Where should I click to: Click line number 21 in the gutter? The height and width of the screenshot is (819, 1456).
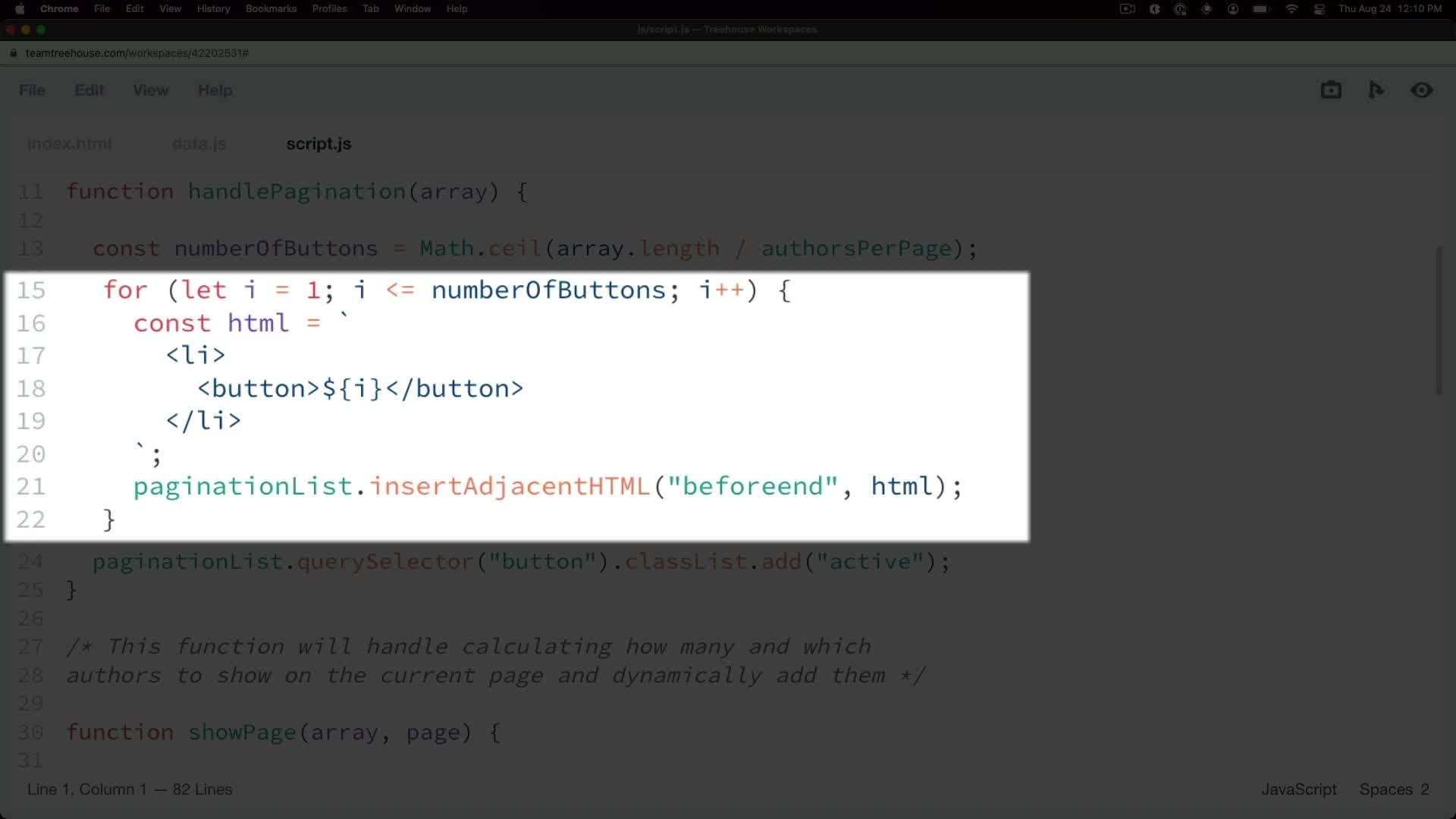[31, 486]
